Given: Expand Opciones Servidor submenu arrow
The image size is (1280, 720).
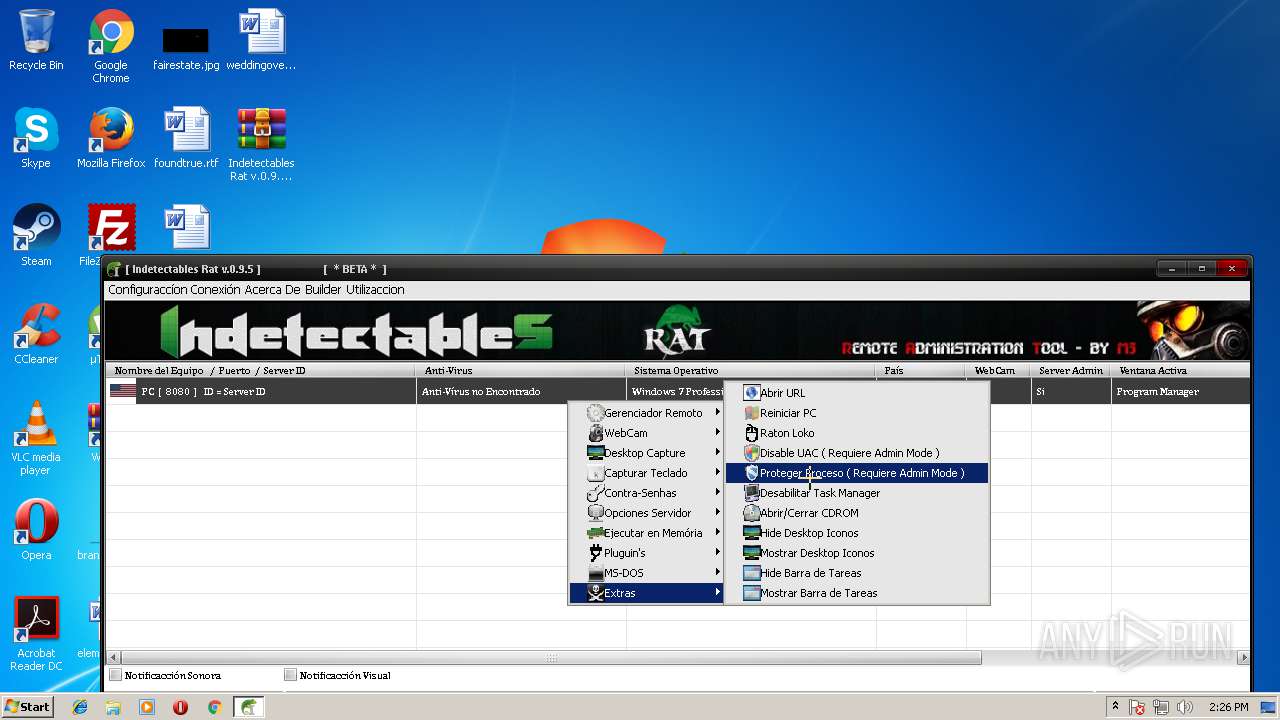Looking at the screenshot, I should [x=717, y=513].
